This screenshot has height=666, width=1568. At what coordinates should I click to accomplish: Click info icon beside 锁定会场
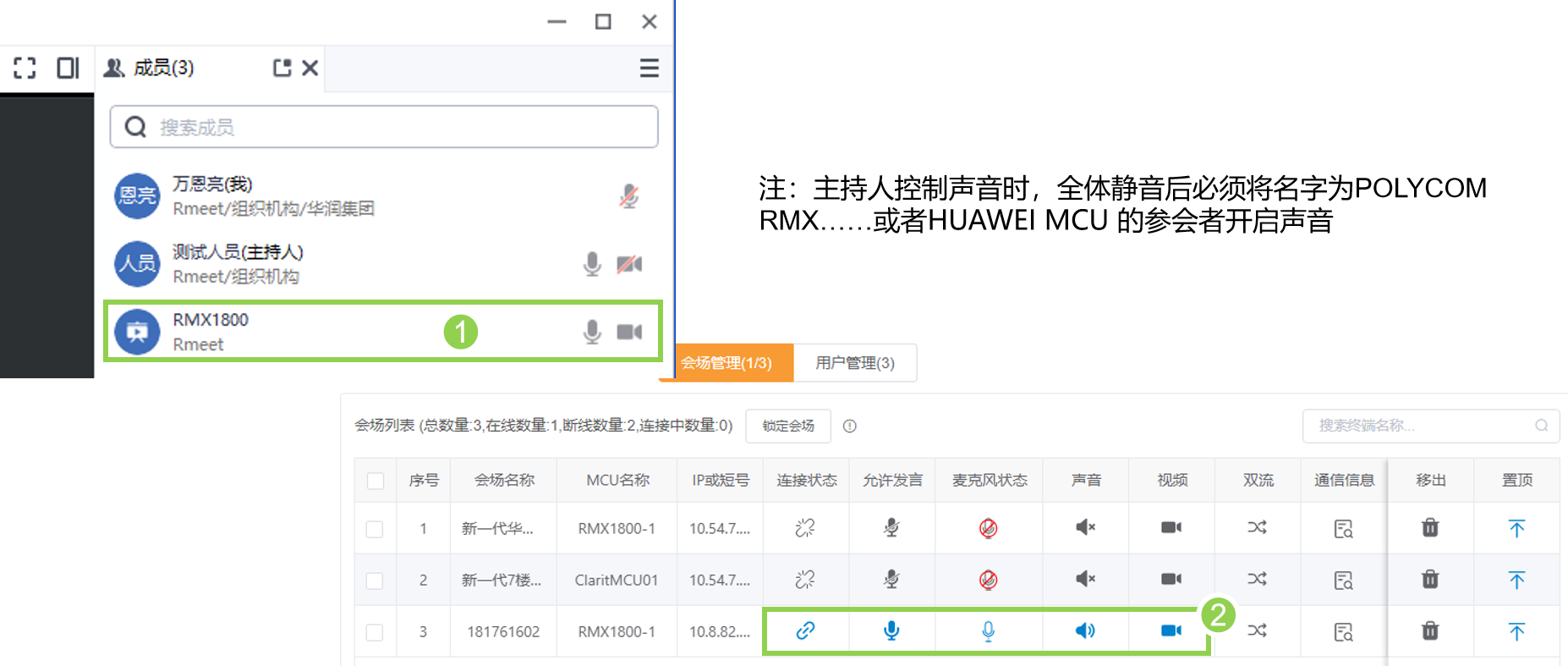point(850,426)
